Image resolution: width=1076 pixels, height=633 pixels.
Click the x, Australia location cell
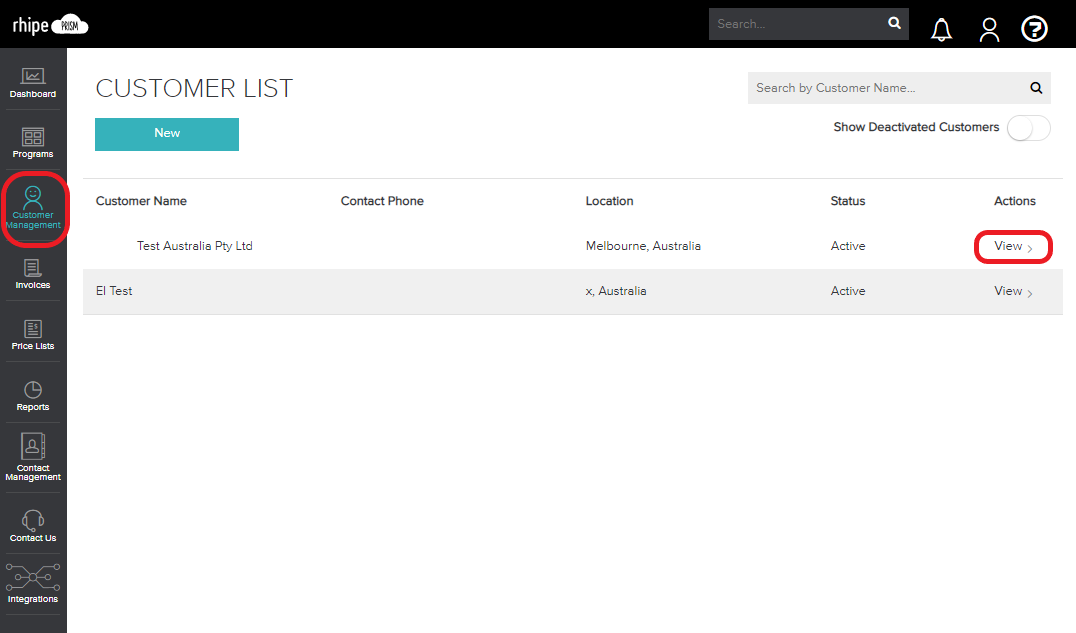616,291
